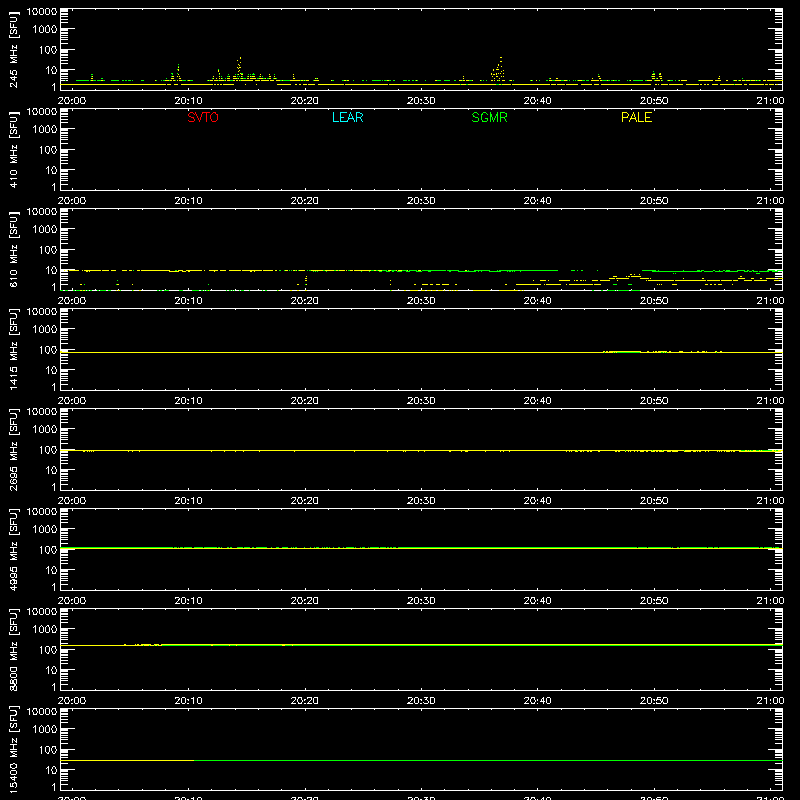Select the 15400 MHz [SFU] axis title

coord(14,749)
